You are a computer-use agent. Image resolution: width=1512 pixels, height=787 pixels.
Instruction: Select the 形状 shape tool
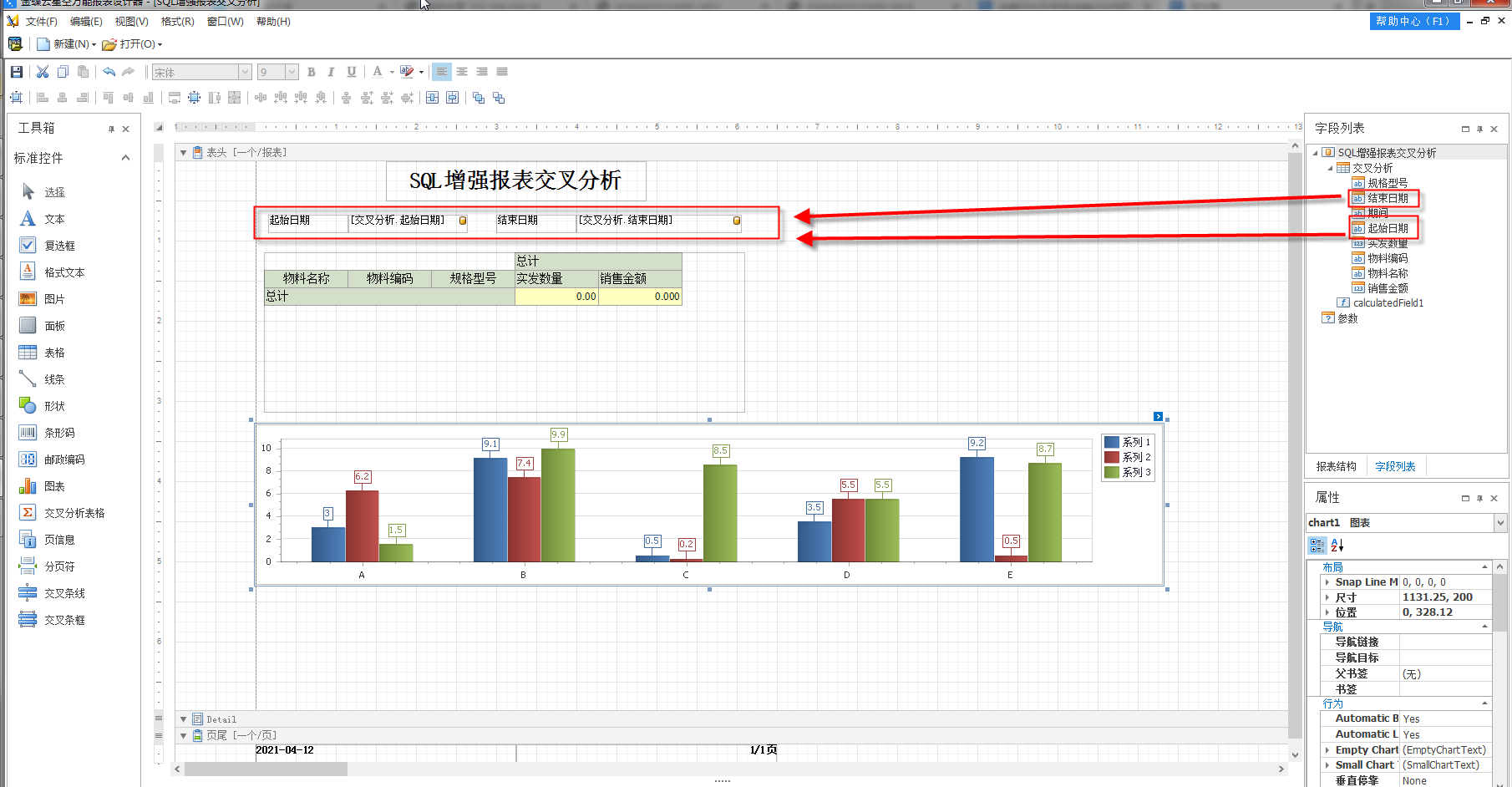pos(53,406)
